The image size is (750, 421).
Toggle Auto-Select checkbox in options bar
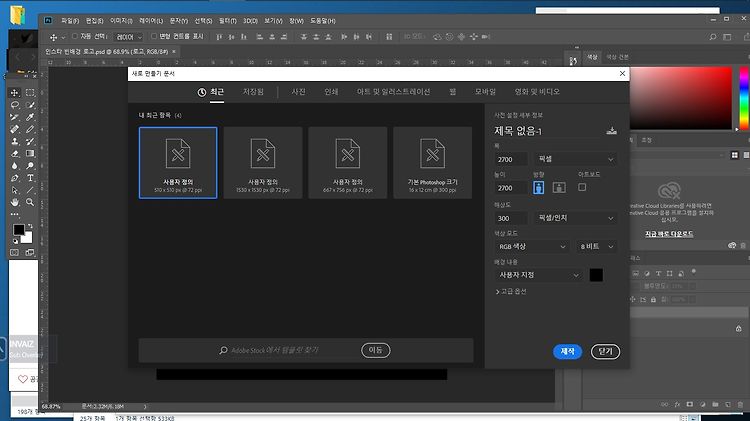75,36
